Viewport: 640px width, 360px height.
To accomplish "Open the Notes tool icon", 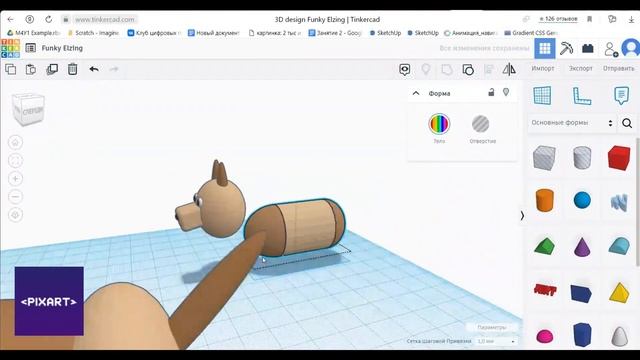I will [621, 96].
